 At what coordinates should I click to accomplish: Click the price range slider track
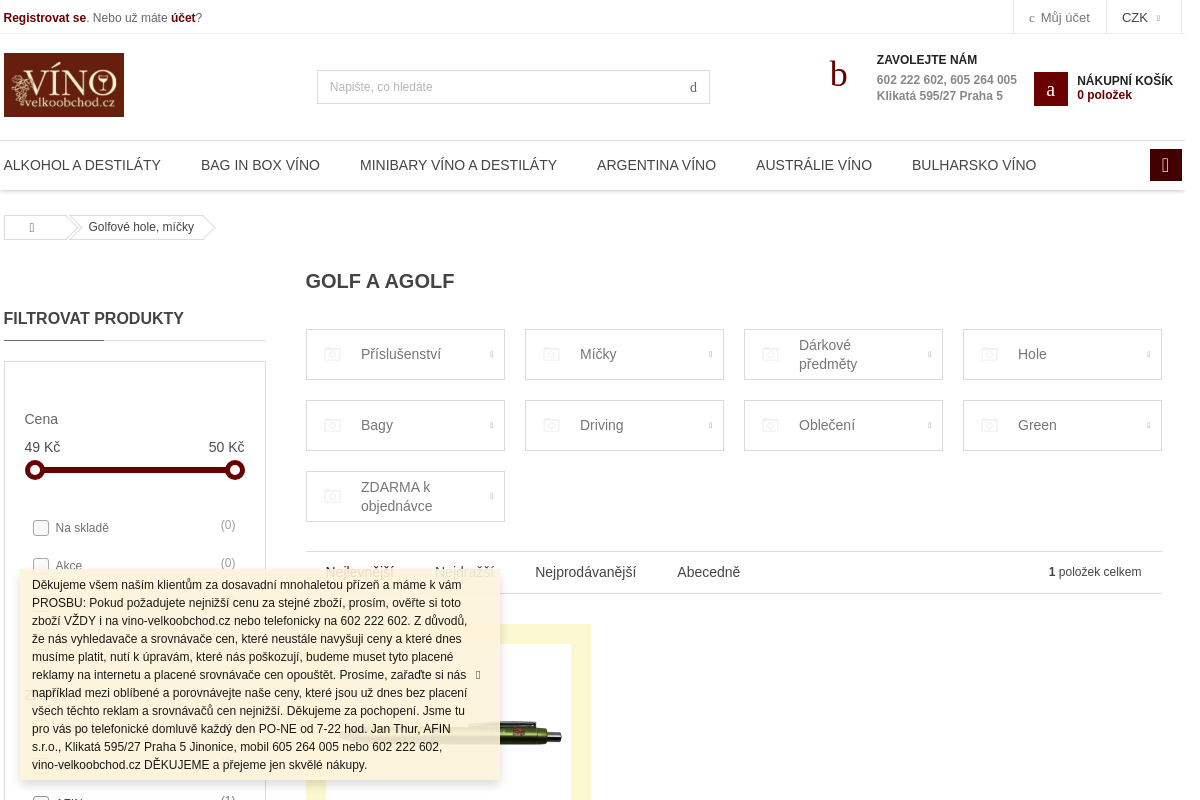(135, 470)
